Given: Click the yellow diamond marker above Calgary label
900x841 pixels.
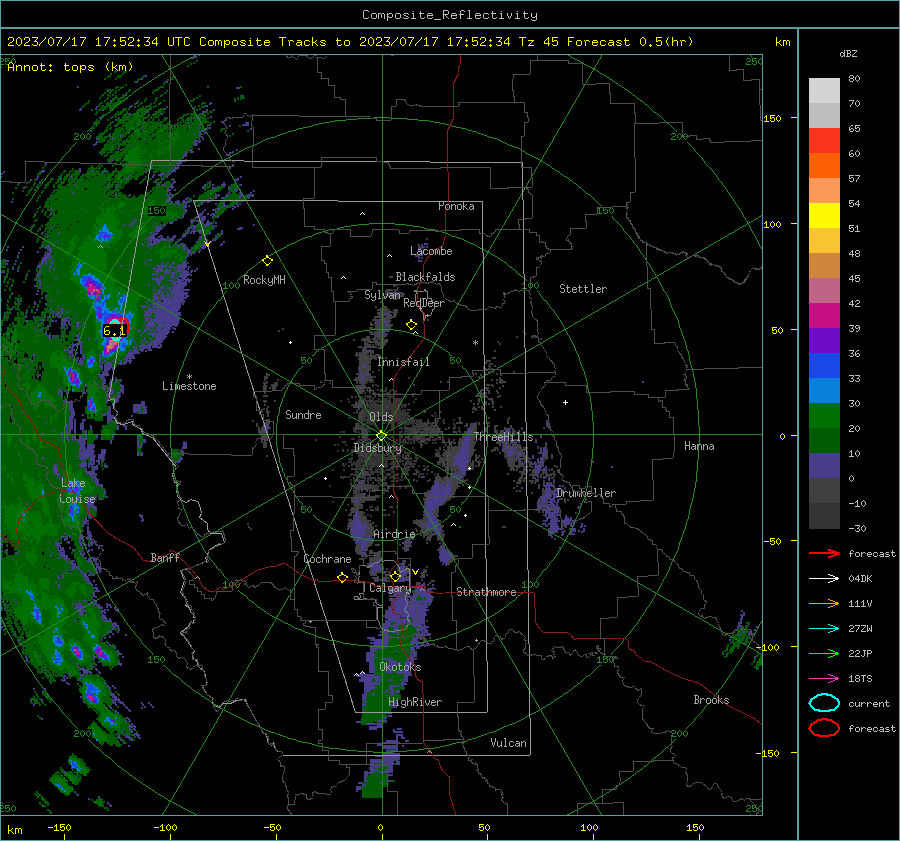Looking at the screenshot, I should coord(395,576).
